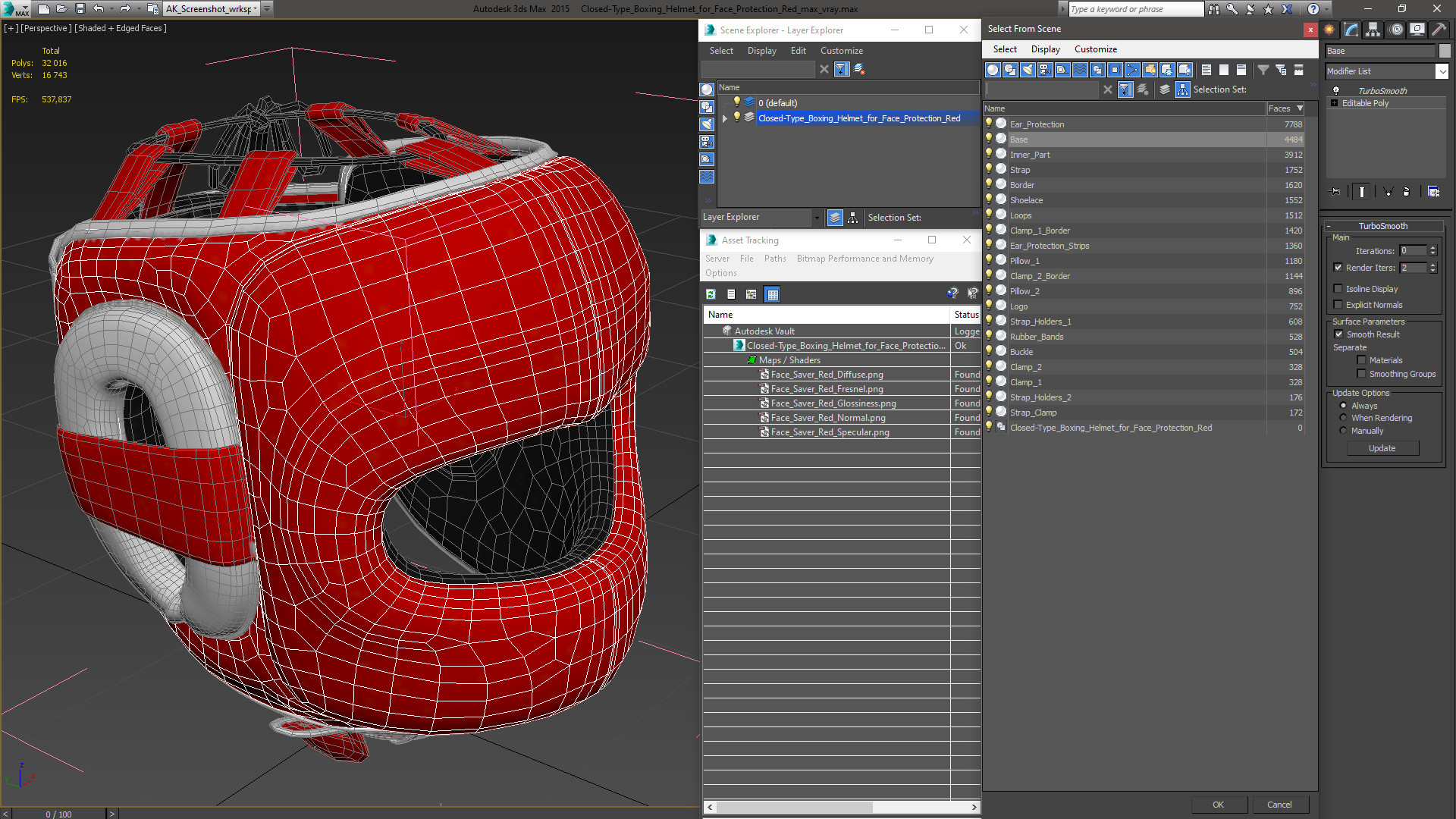1456x819 pixels.
Task: Select the Manually update radio option
Action: point(1344,431)
